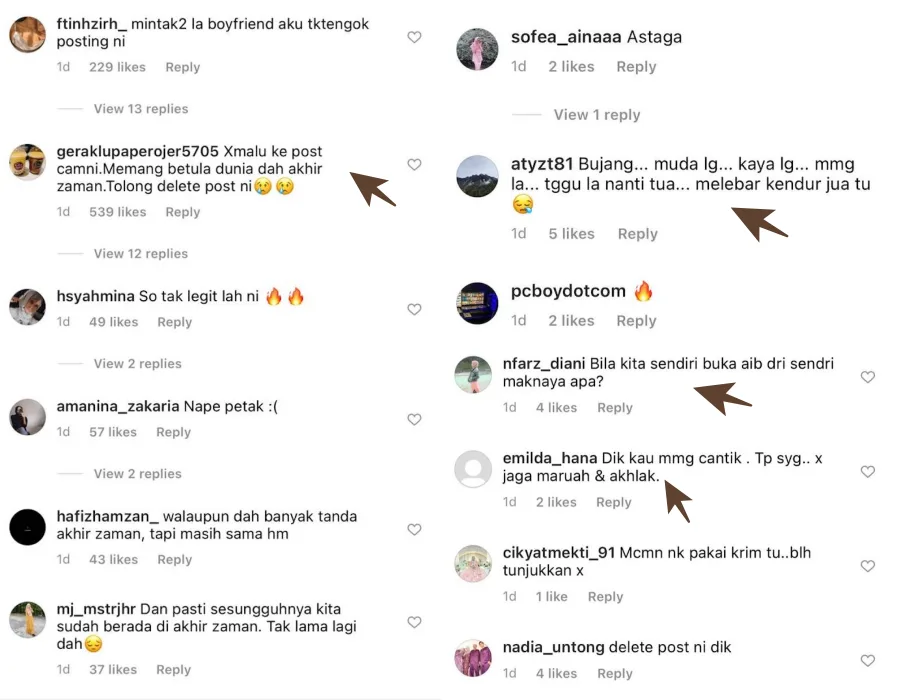The height and width of the screenshot is (700, 900).
Task: Like nfarz_diani's comment with heart
Action: tap(868, 377)
